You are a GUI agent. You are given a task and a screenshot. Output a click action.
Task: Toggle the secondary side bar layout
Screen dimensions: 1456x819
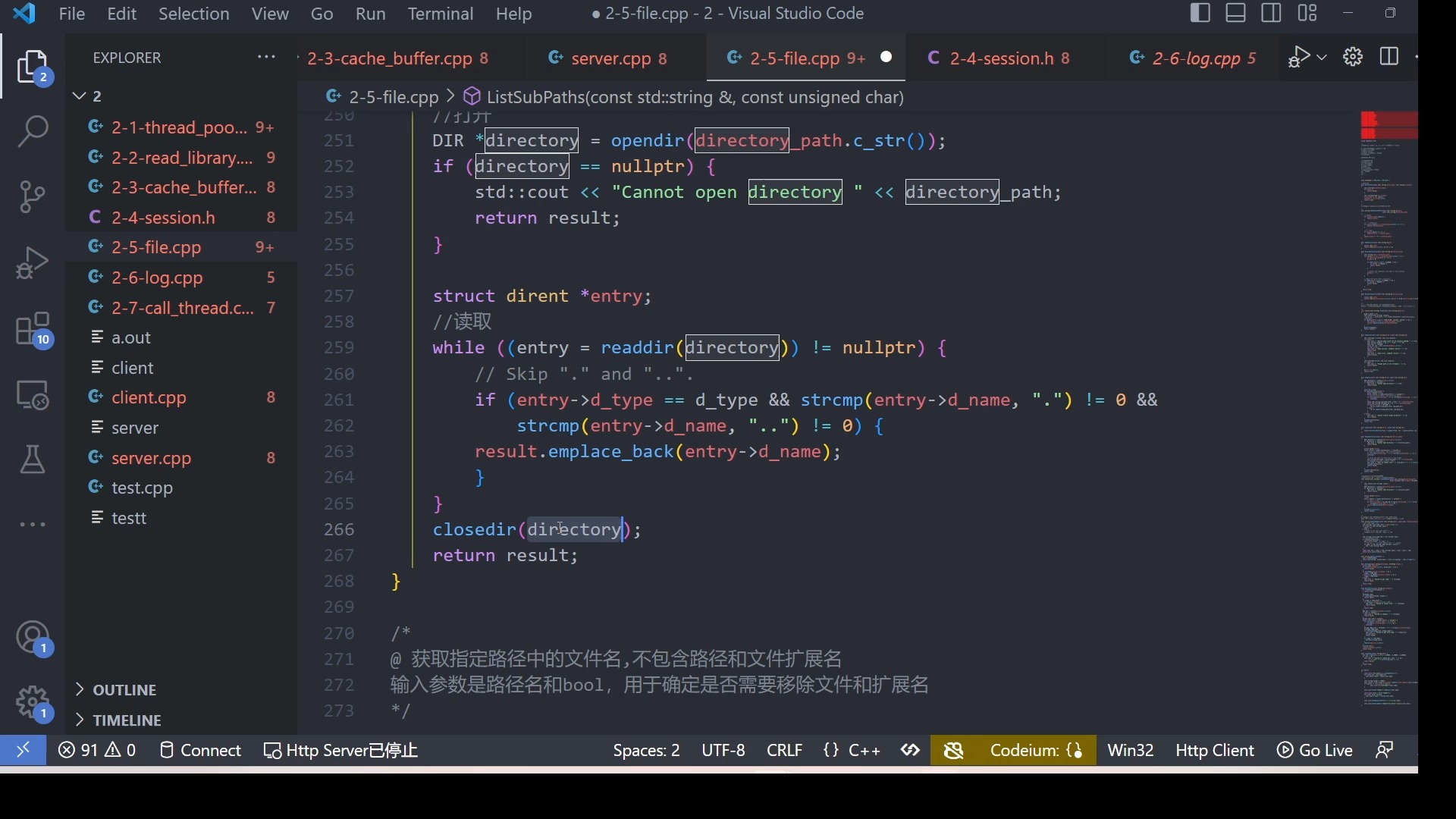pyautogui.click(x=1272, y=14)
